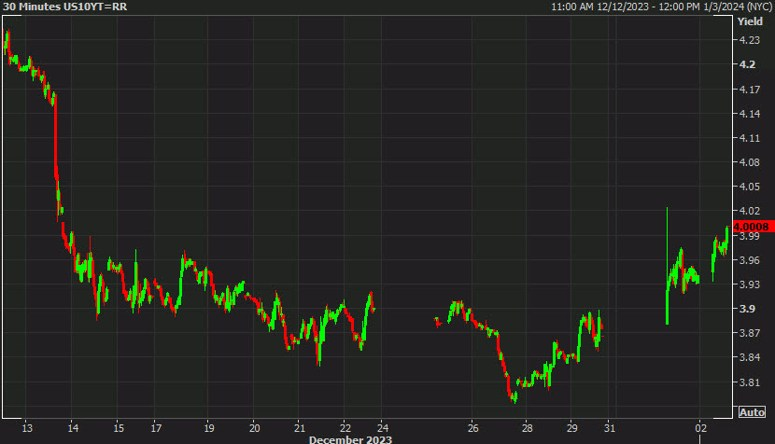Image resolution: width=775 pixels, height=444 pixels.
Task: Click the 24 date label on time axis
Action: coord(383,428)
